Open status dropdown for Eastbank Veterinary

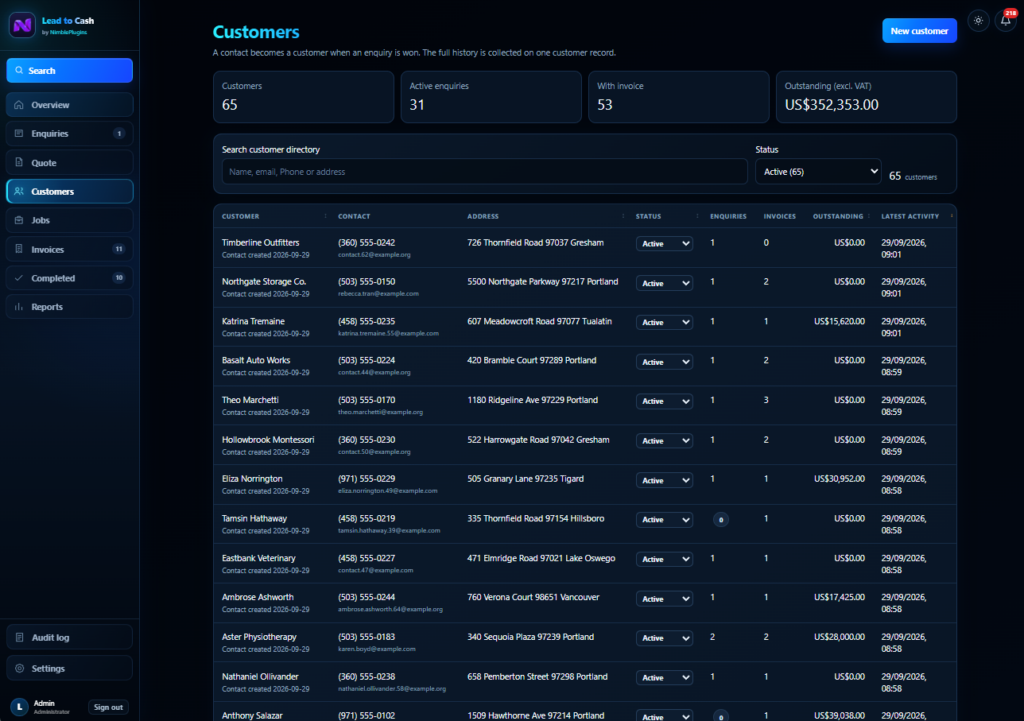tap(664, 559)
